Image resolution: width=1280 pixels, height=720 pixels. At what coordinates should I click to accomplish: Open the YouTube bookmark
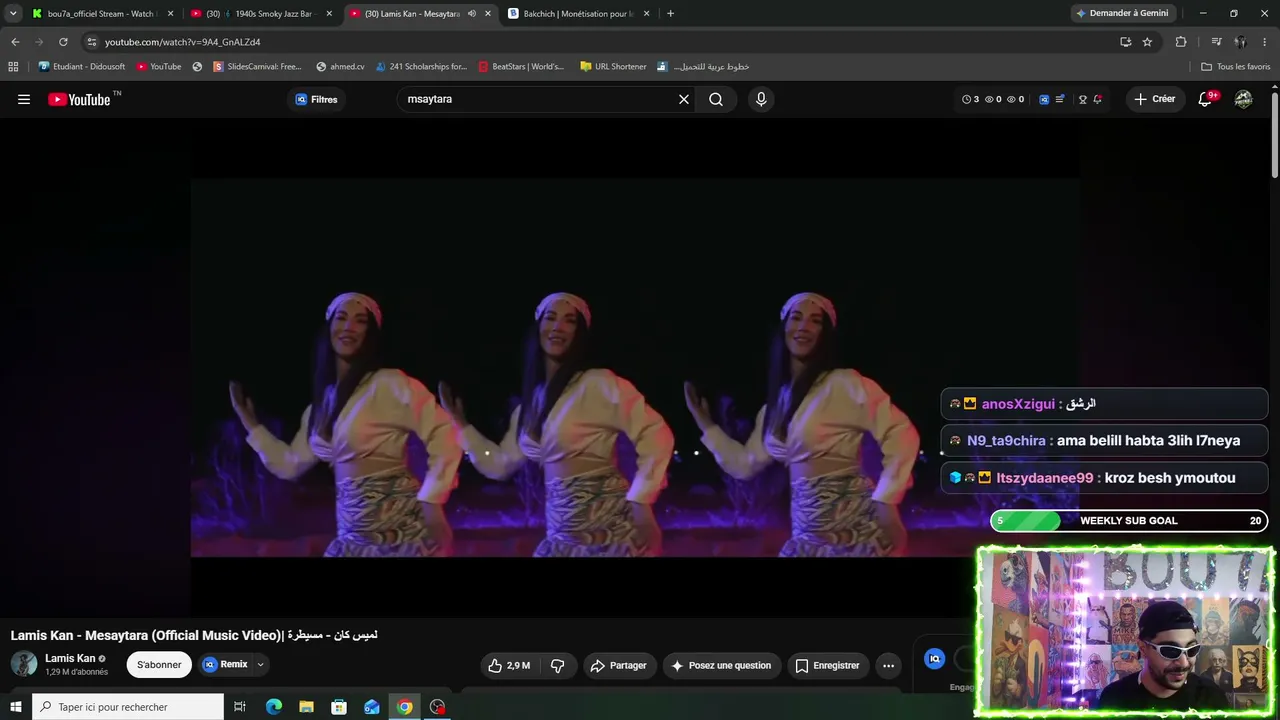[x=159, y=67]
